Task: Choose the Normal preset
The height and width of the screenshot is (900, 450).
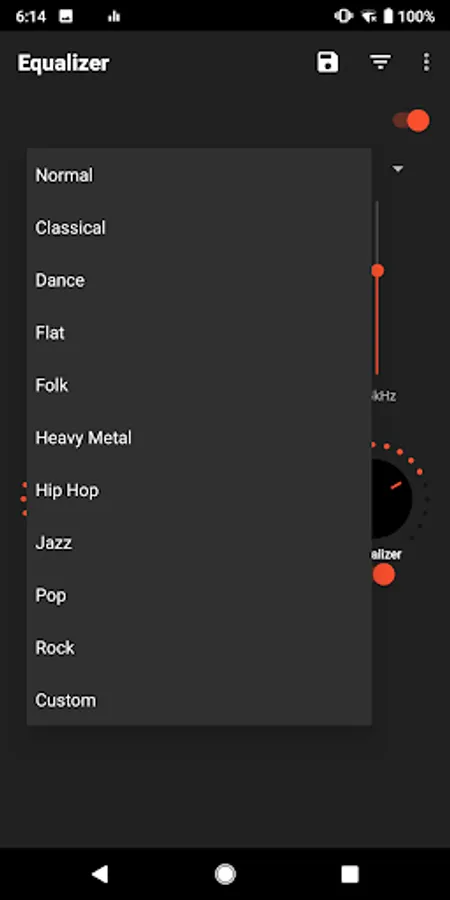Action: click(x=199, y=175)
